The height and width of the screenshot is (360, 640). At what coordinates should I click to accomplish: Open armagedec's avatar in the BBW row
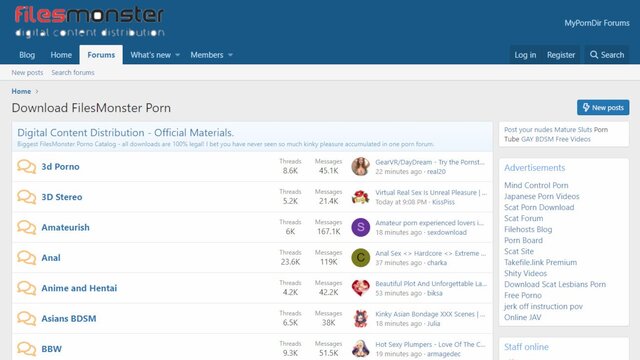[361, 349]
